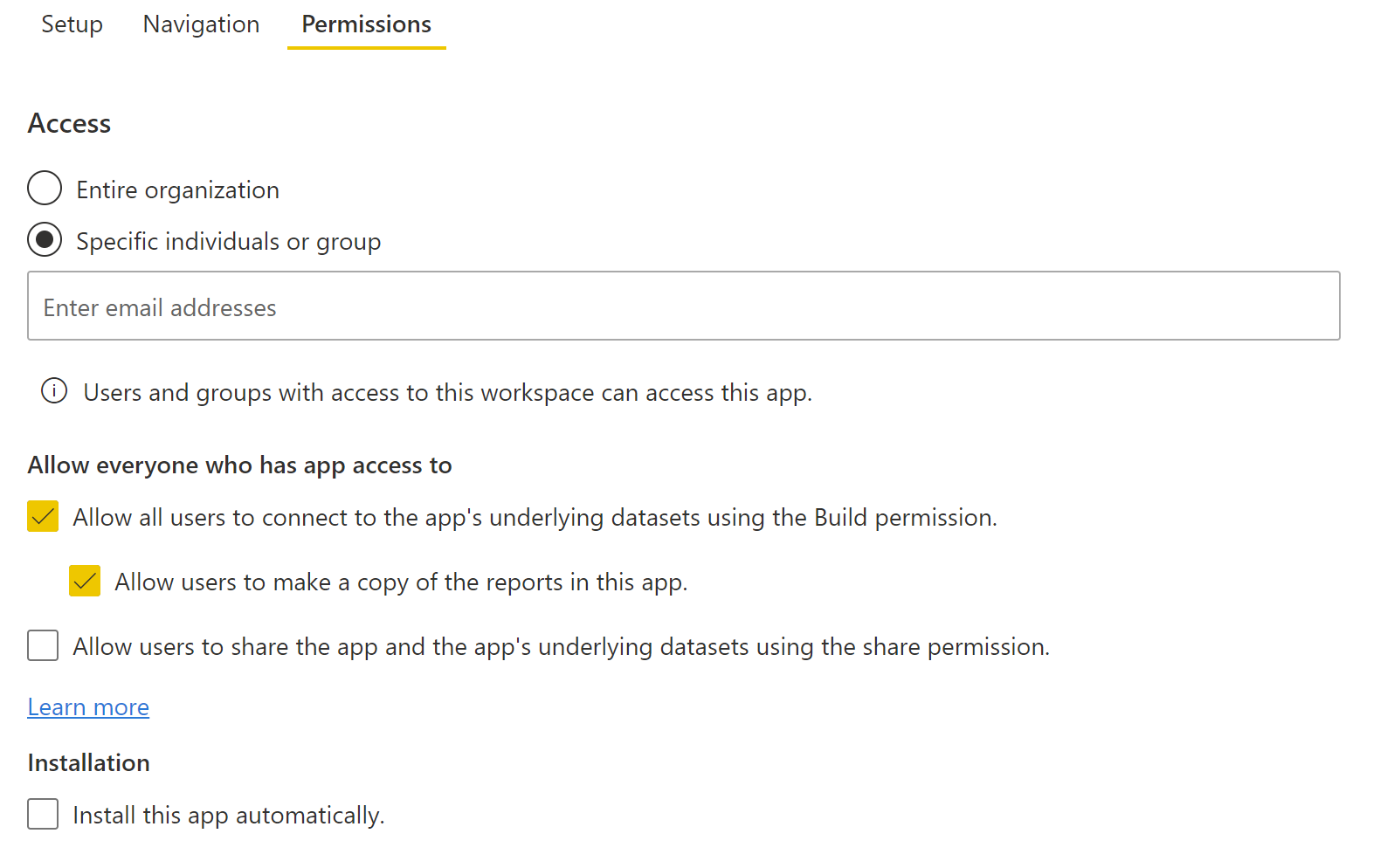Enable 'Install this app automatically'

tap(43, 814)
